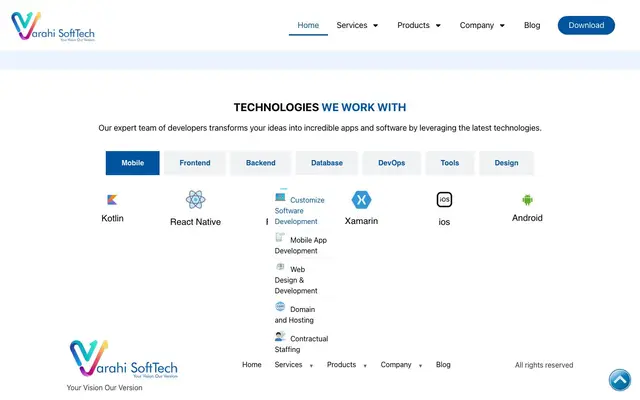
Task: Click the "All rights reserved" text
Action: (544, 365)
